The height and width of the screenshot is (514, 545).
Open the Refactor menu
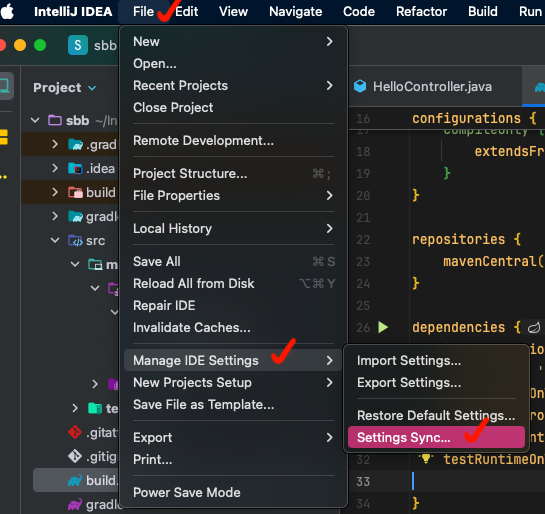[421, 11]
